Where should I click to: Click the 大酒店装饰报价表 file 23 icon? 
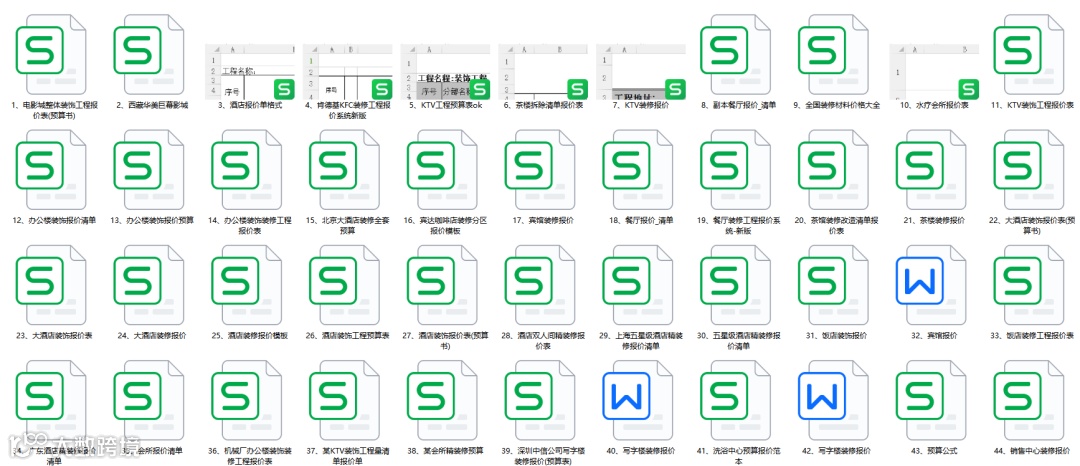coord(52,286)
